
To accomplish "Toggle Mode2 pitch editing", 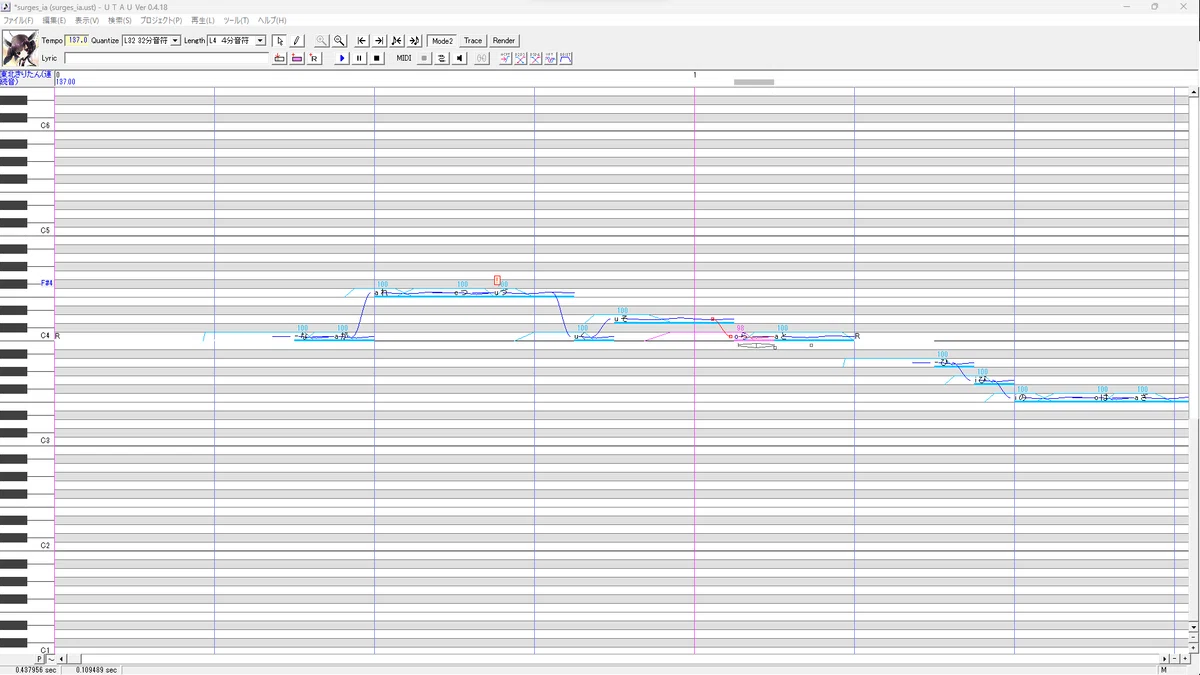I will 441,41.
